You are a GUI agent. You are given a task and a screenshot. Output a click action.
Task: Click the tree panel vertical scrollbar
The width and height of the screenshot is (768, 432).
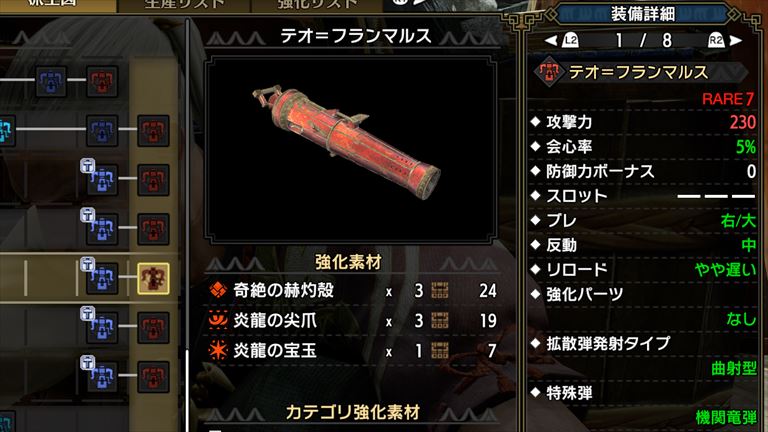click(x=188, y=225)
